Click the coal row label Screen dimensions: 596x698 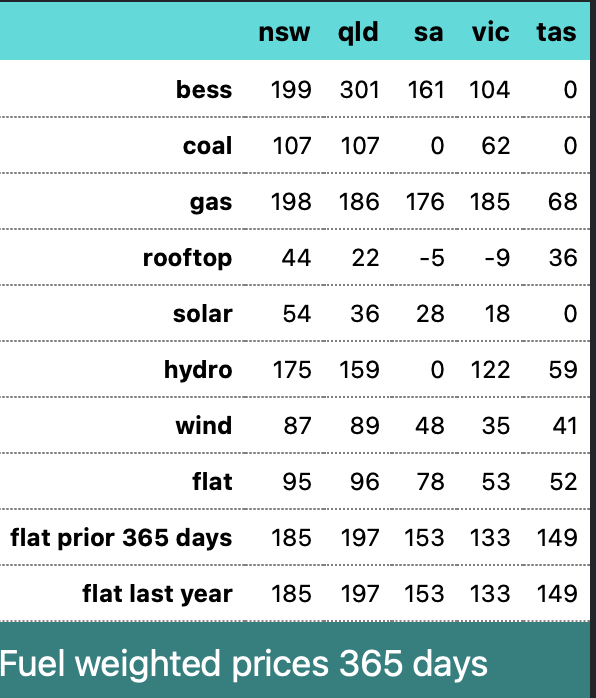(207, 146)
